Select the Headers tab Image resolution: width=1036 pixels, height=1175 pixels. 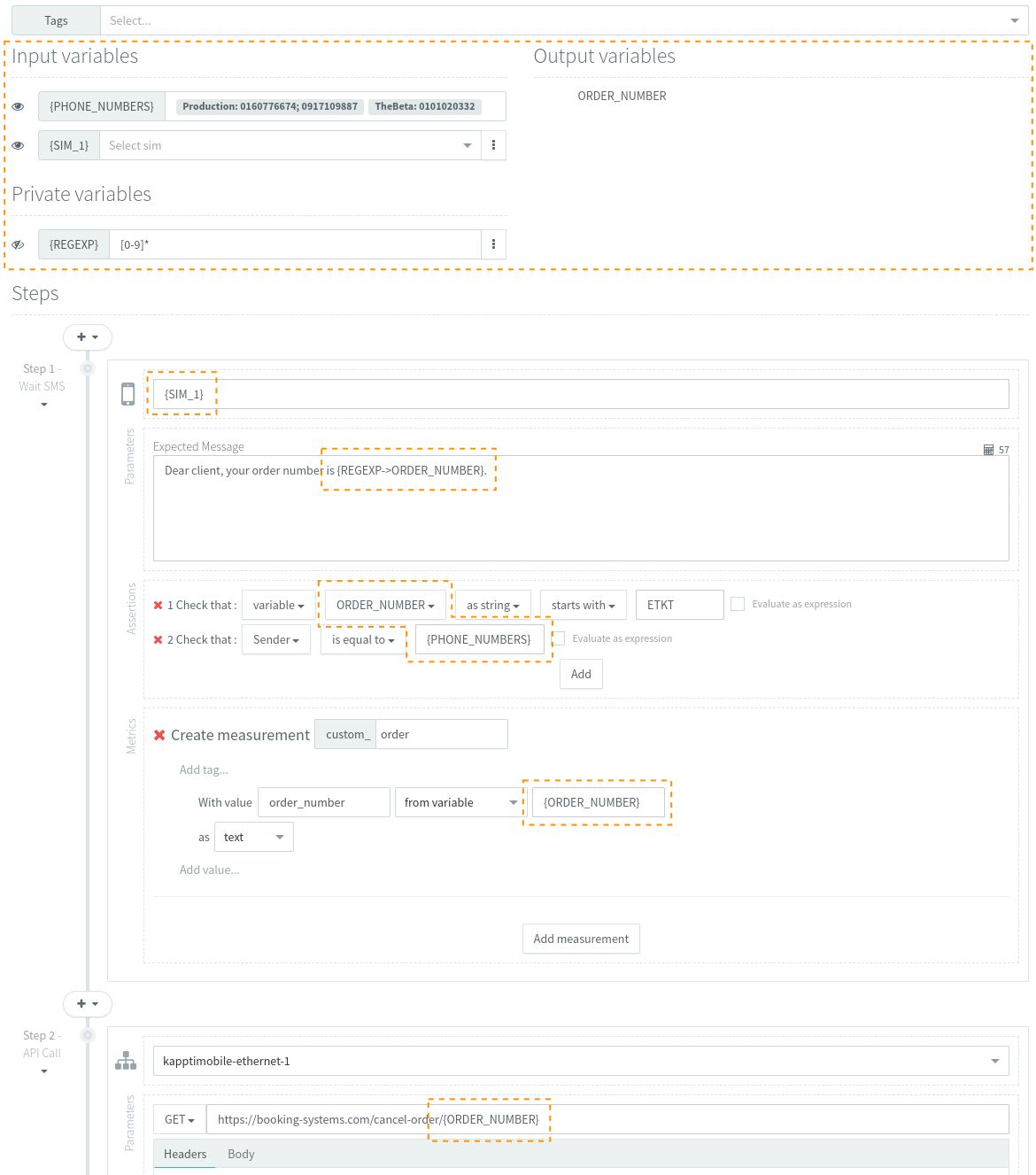coord(185,1154)
